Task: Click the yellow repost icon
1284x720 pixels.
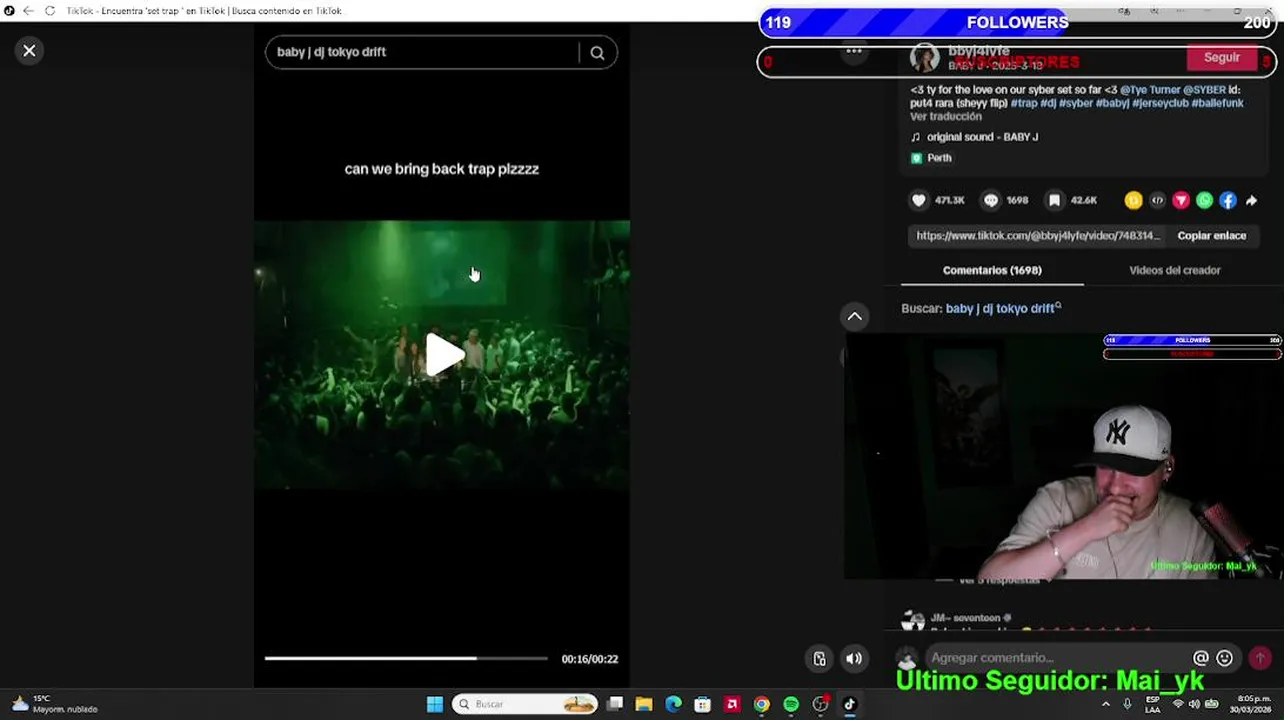Action: 1133,201
